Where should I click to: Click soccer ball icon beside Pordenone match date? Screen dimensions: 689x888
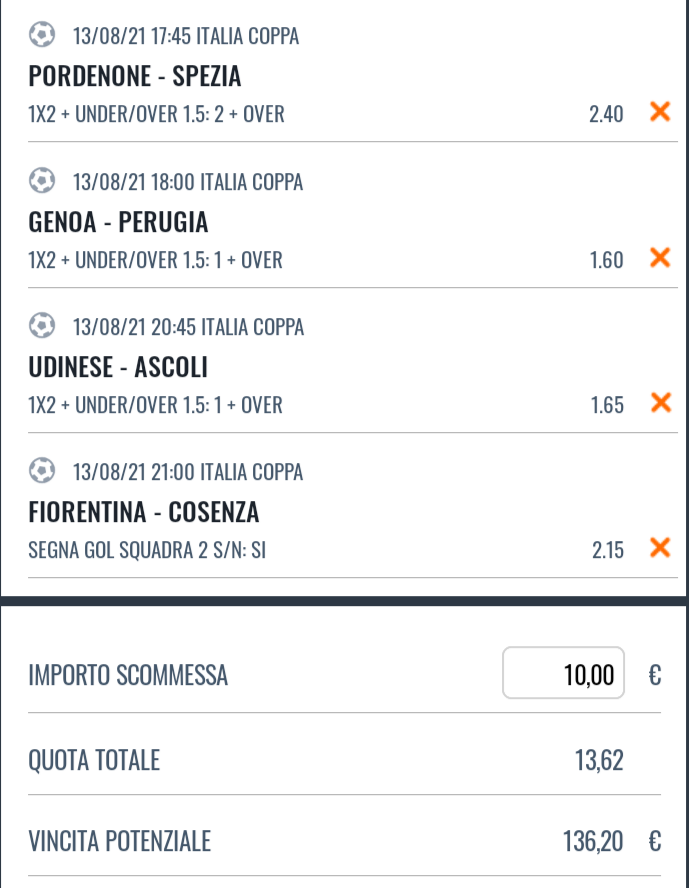pyautogui.click(x=42, y=36)
